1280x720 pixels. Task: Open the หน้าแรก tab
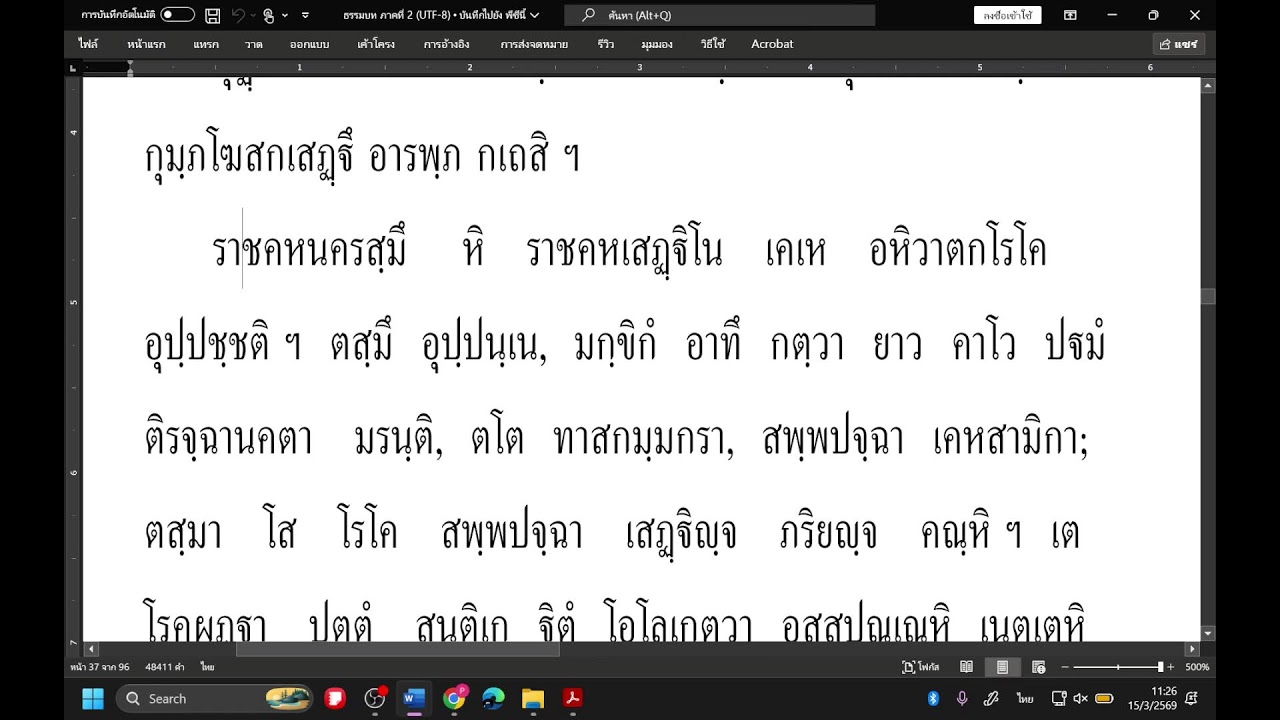[x=146, y=44]
